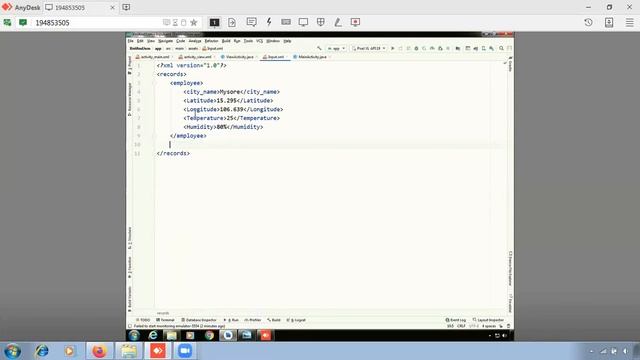The height and width of the screenshot is (360, 640).
Task: Activate AnyDesk whiteboard pen icon
Action: (x=338, y=22)
